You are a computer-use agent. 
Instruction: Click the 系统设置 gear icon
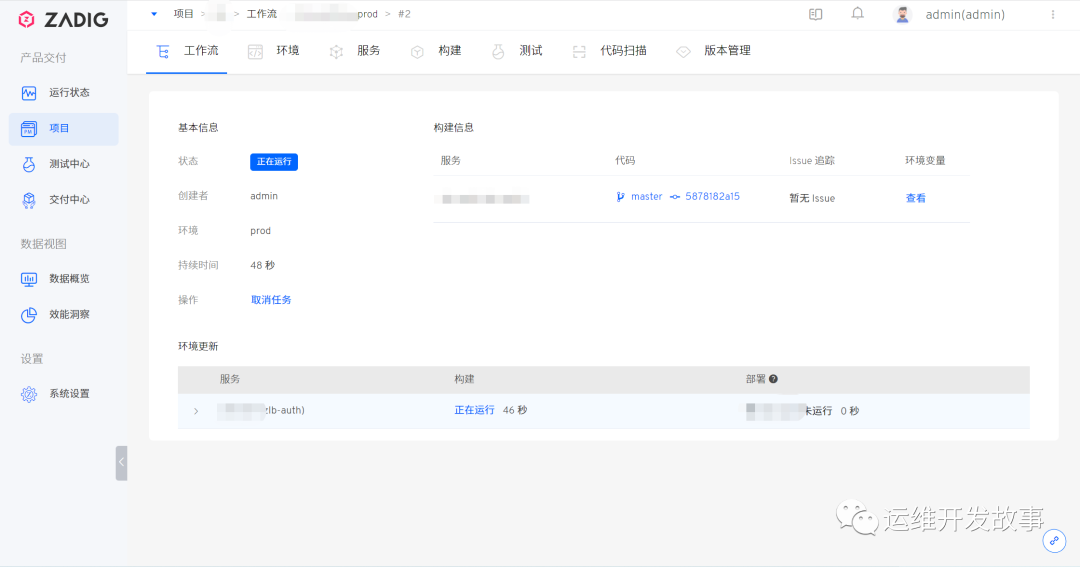tap(29, 394)
